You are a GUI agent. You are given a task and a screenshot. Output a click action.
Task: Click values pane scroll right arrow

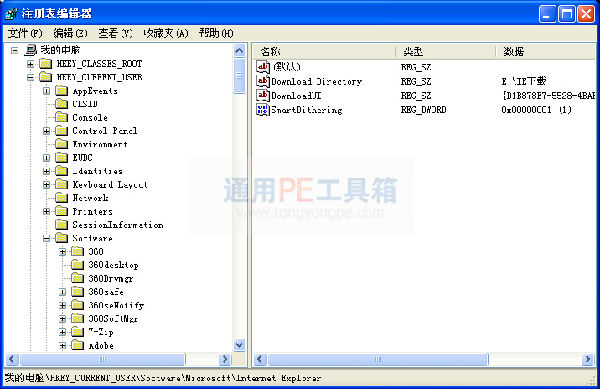[x=588, y=359]
